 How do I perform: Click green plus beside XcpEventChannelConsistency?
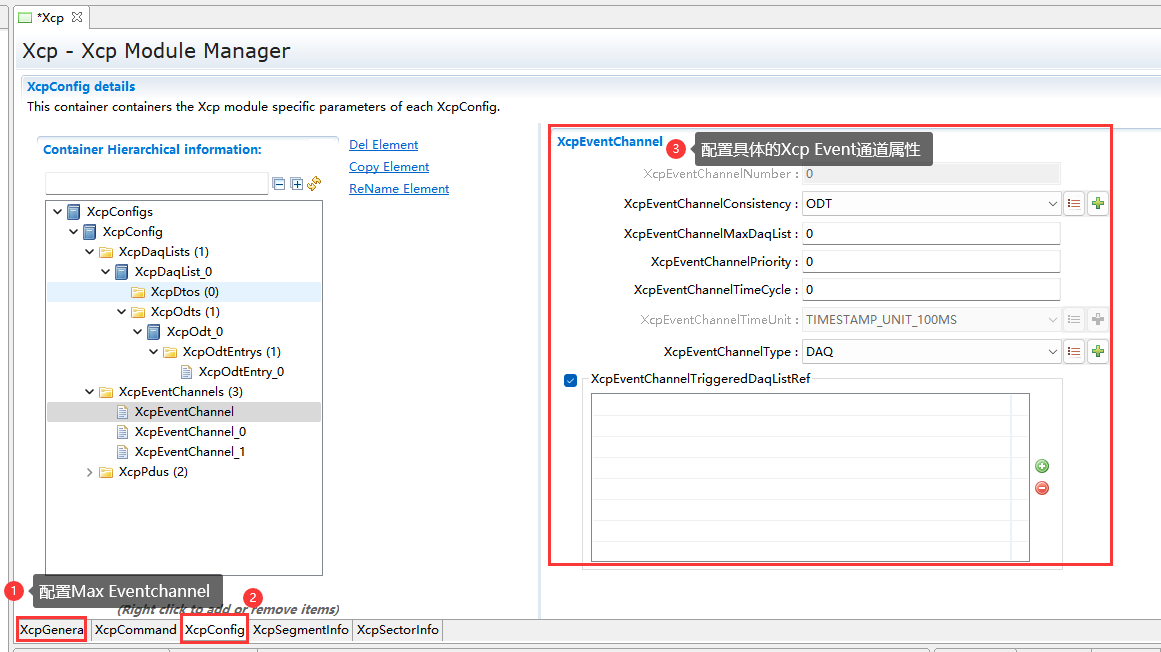[1098, 204]
